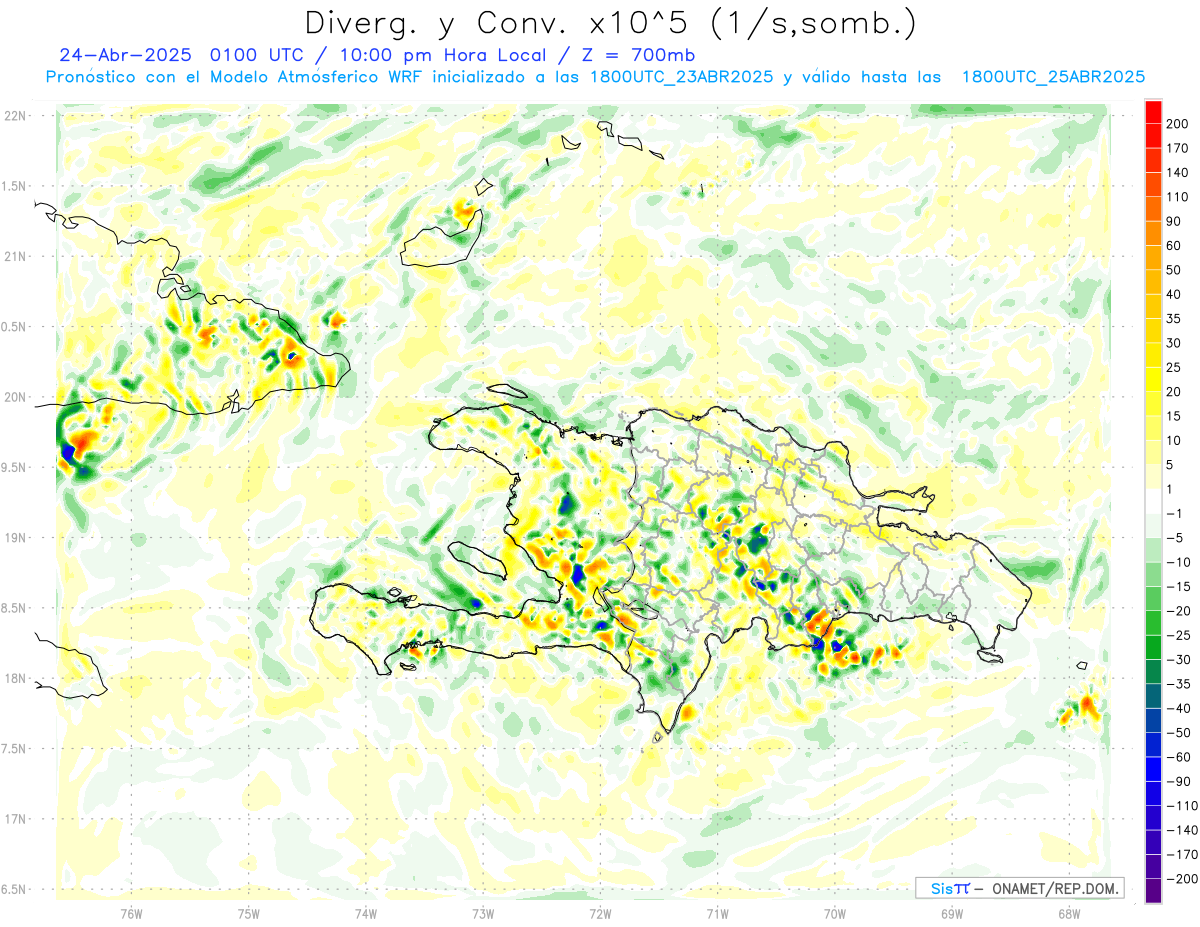The image size is (1200, 927).
Task: Click the '10' color scale value
Action: [x=1174, y=440]
